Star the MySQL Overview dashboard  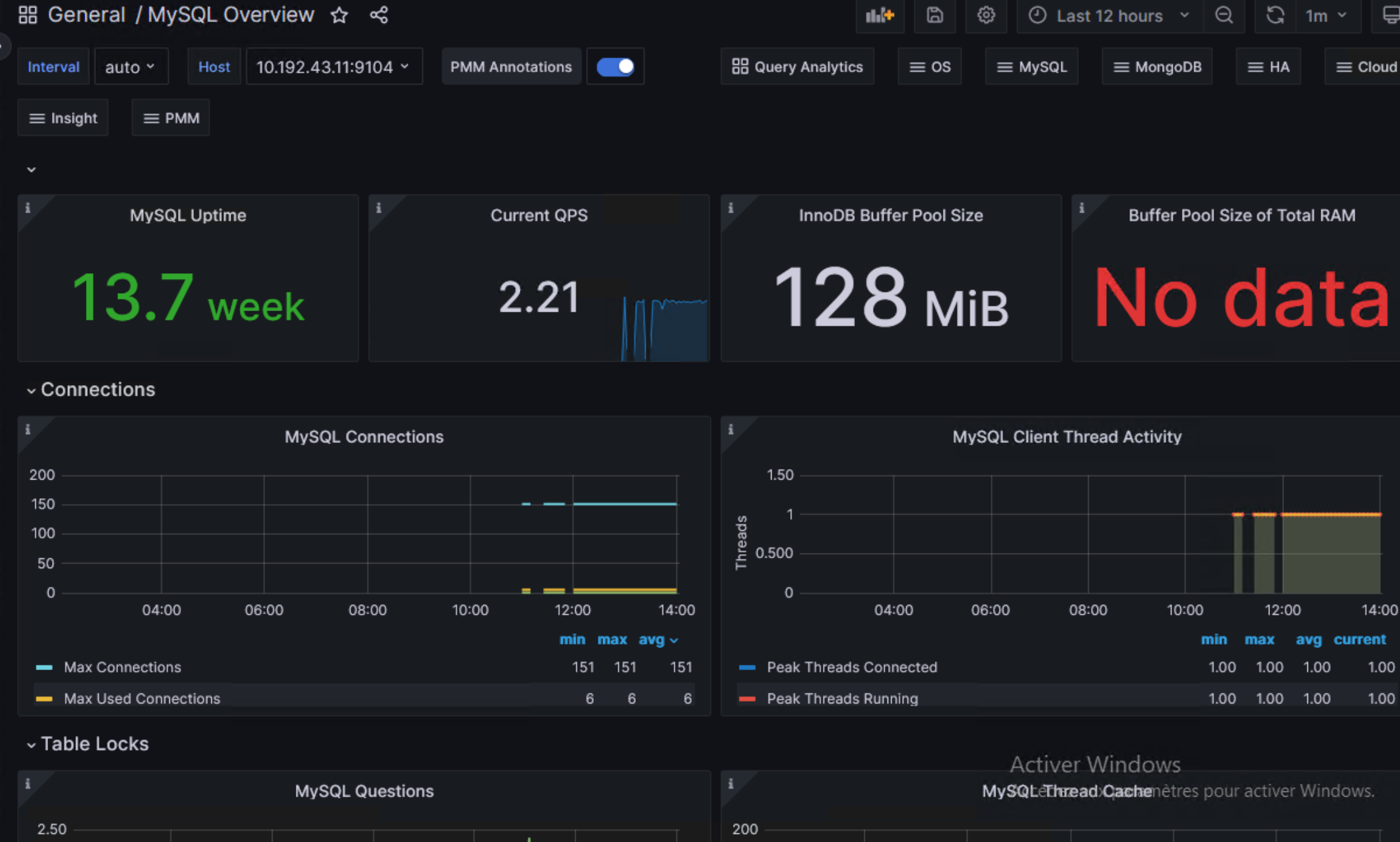coord(339,15)
